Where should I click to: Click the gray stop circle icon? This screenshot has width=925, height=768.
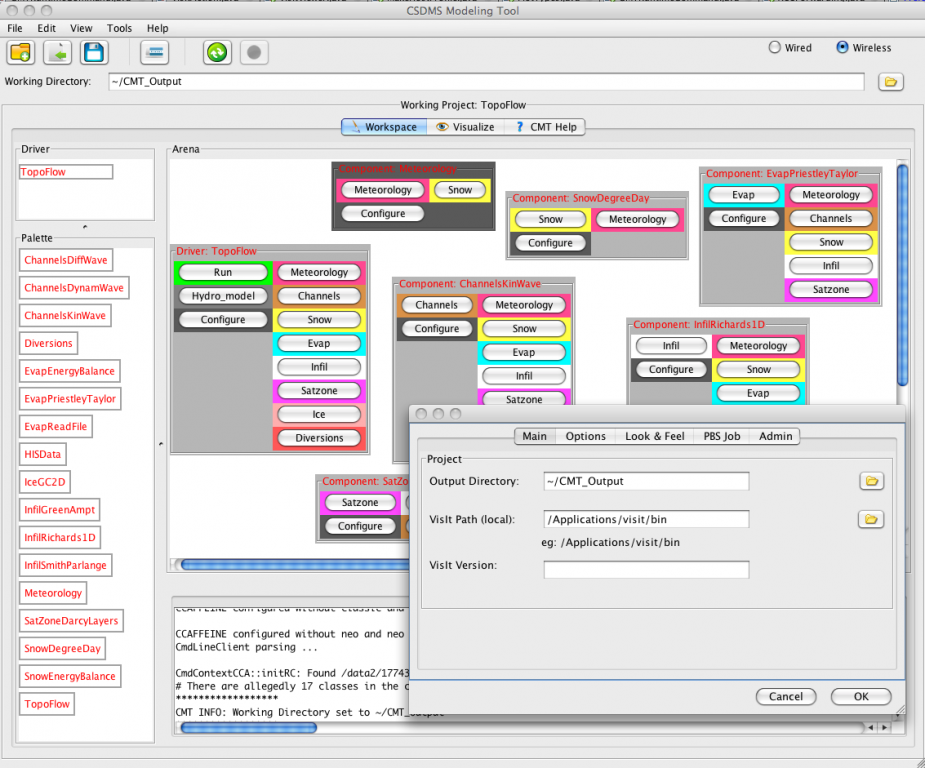[x=254, y=52]
